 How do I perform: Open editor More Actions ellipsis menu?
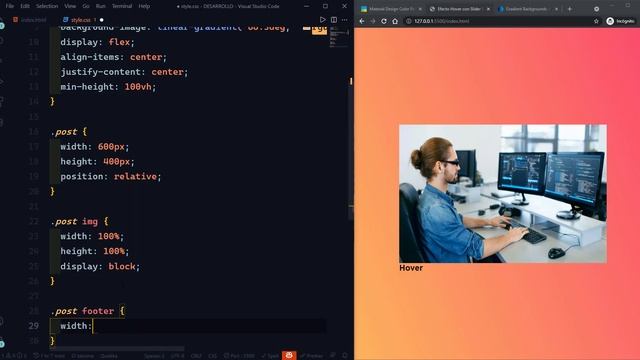[345, 20]
